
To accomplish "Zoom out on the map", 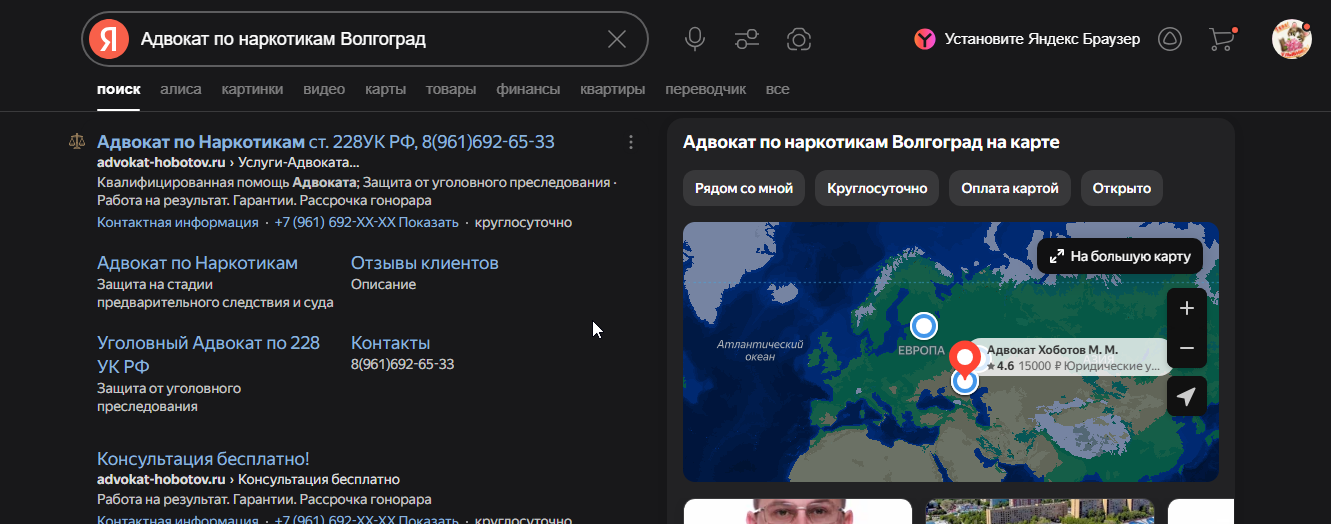I will tap(1187, 348).
